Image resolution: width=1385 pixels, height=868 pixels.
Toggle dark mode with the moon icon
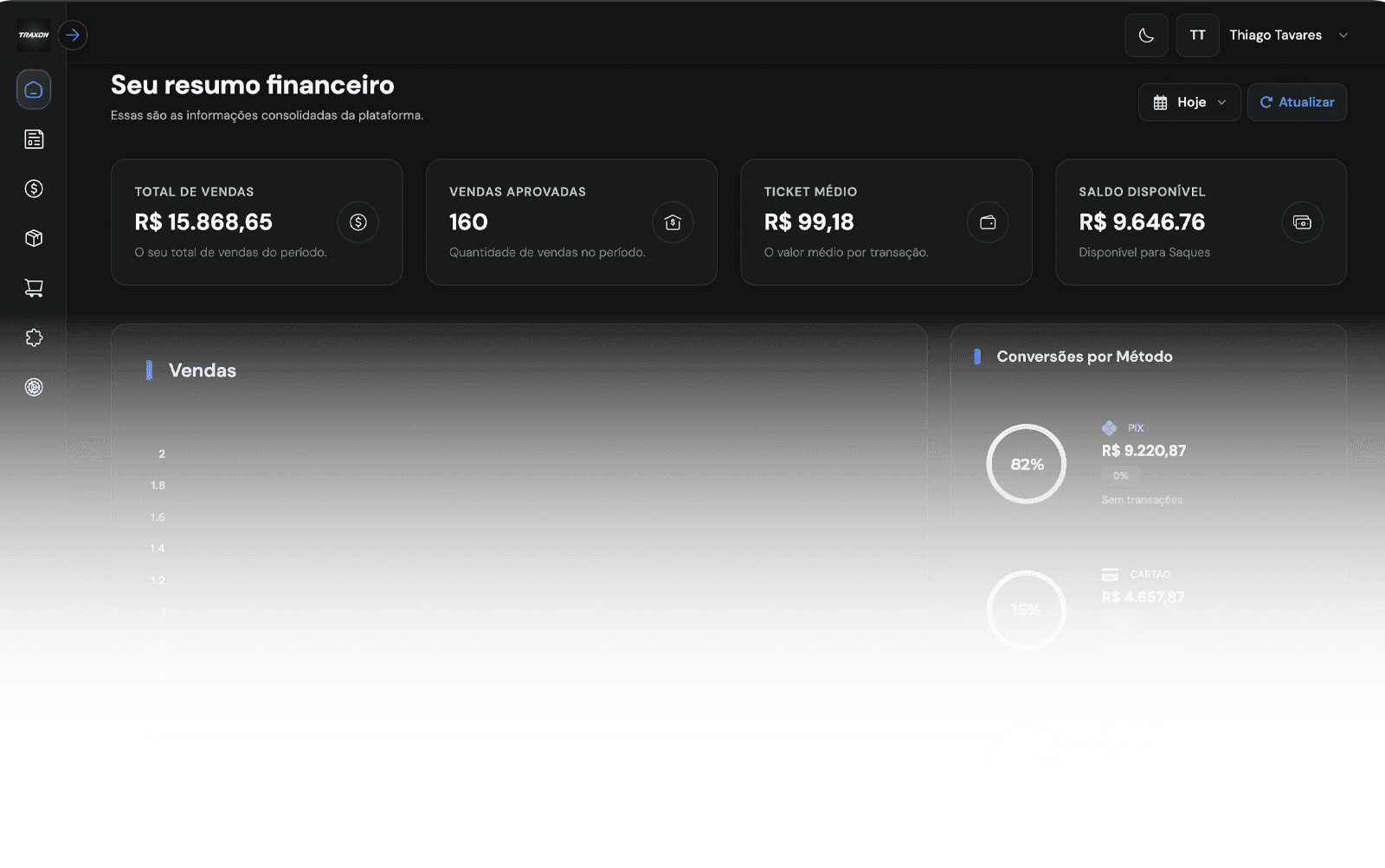pos(1145,35)
